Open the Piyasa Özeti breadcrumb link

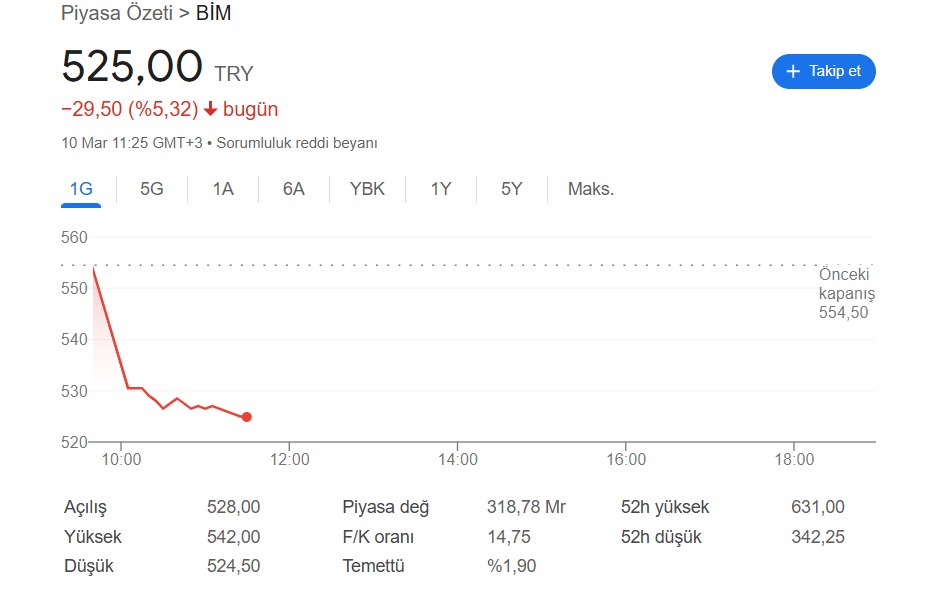pos(117,14)
